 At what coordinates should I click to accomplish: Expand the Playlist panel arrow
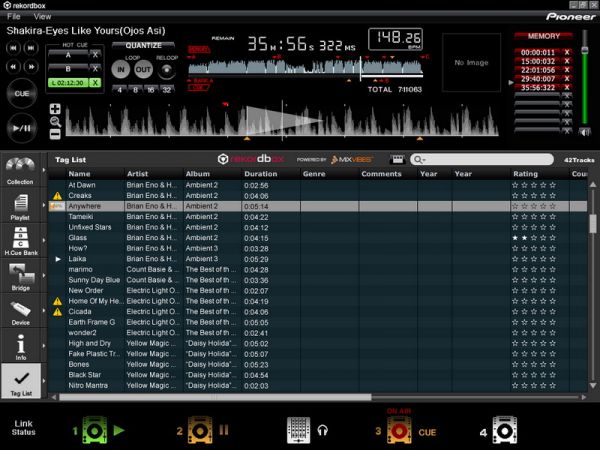tap(44, 205)
